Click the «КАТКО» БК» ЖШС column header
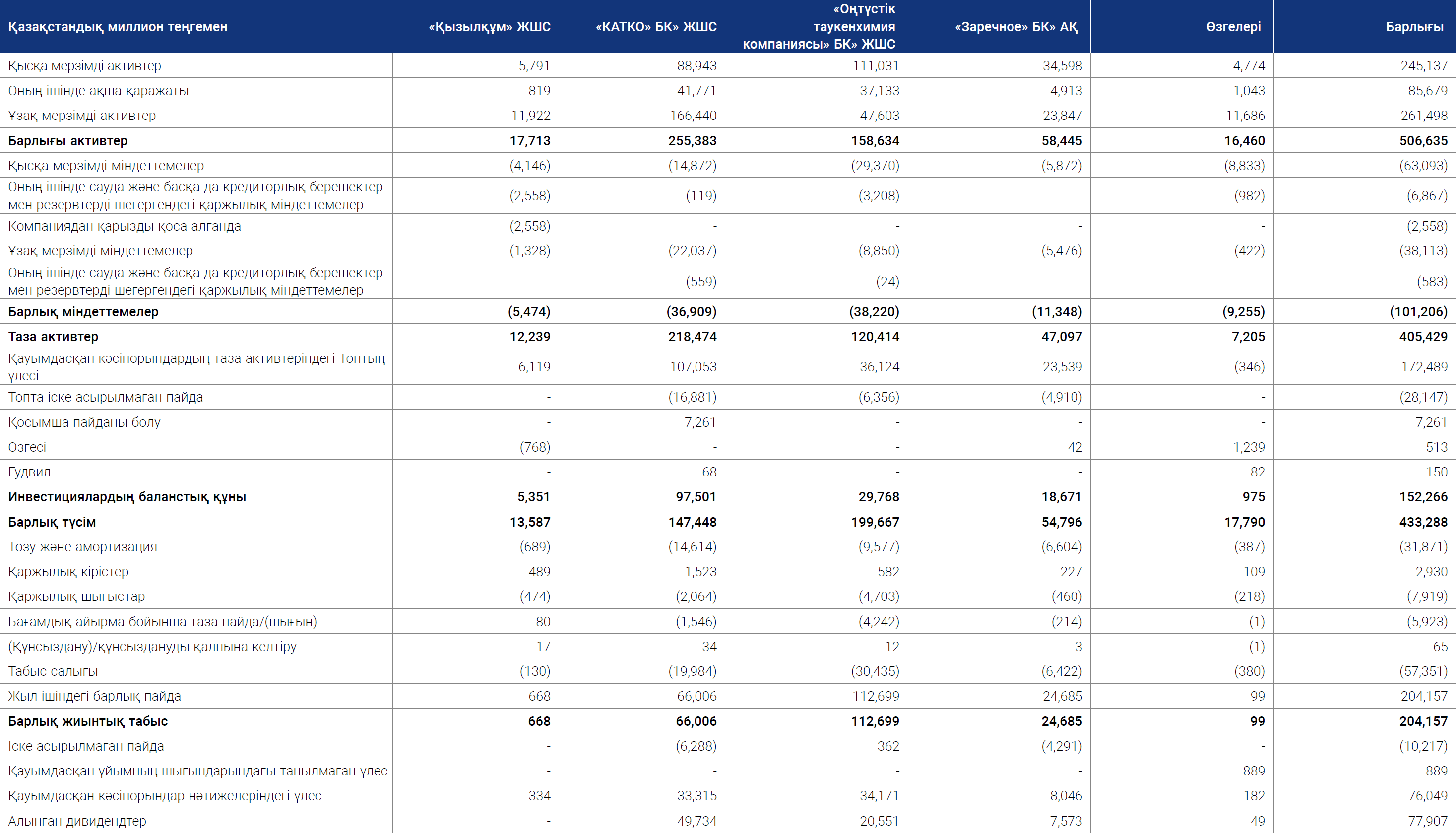The width and height of the screenshot is (1456, 833). [656, 27]
